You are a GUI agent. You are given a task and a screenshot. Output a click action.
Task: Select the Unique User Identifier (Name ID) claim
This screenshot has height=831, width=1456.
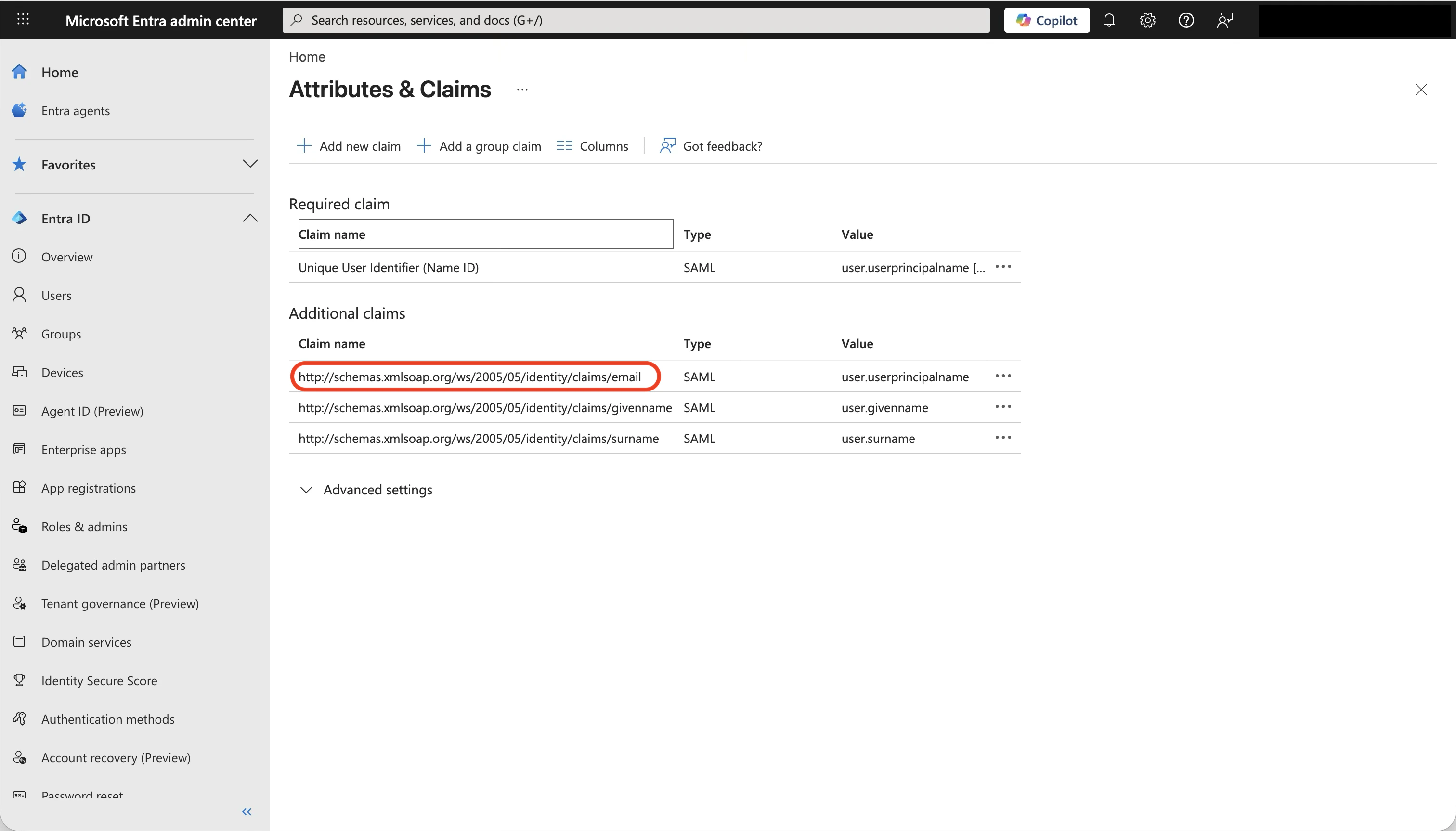389,267
